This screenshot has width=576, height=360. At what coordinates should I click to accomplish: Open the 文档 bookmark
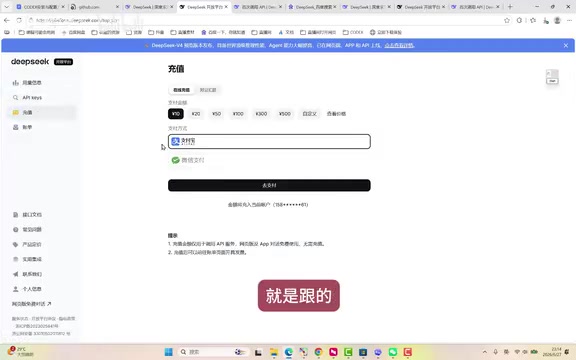pos(286,32)
